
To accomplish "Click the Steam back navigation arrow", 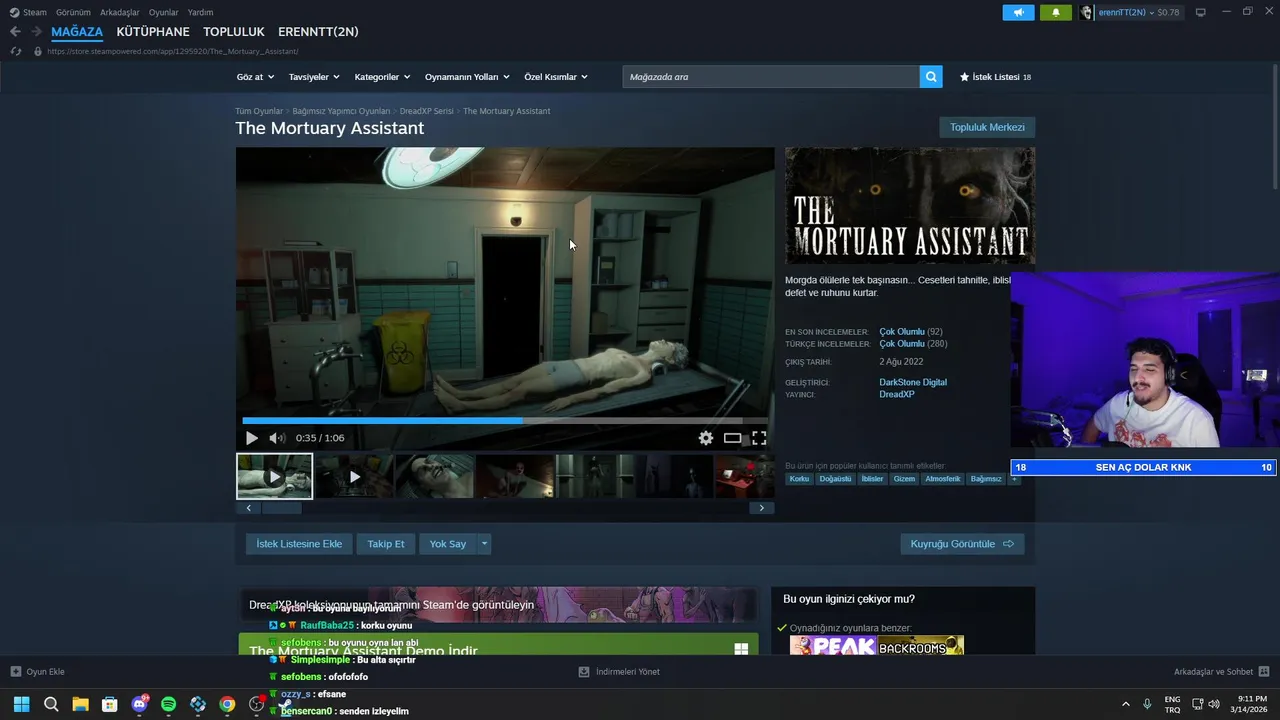I will click(15, 32).
